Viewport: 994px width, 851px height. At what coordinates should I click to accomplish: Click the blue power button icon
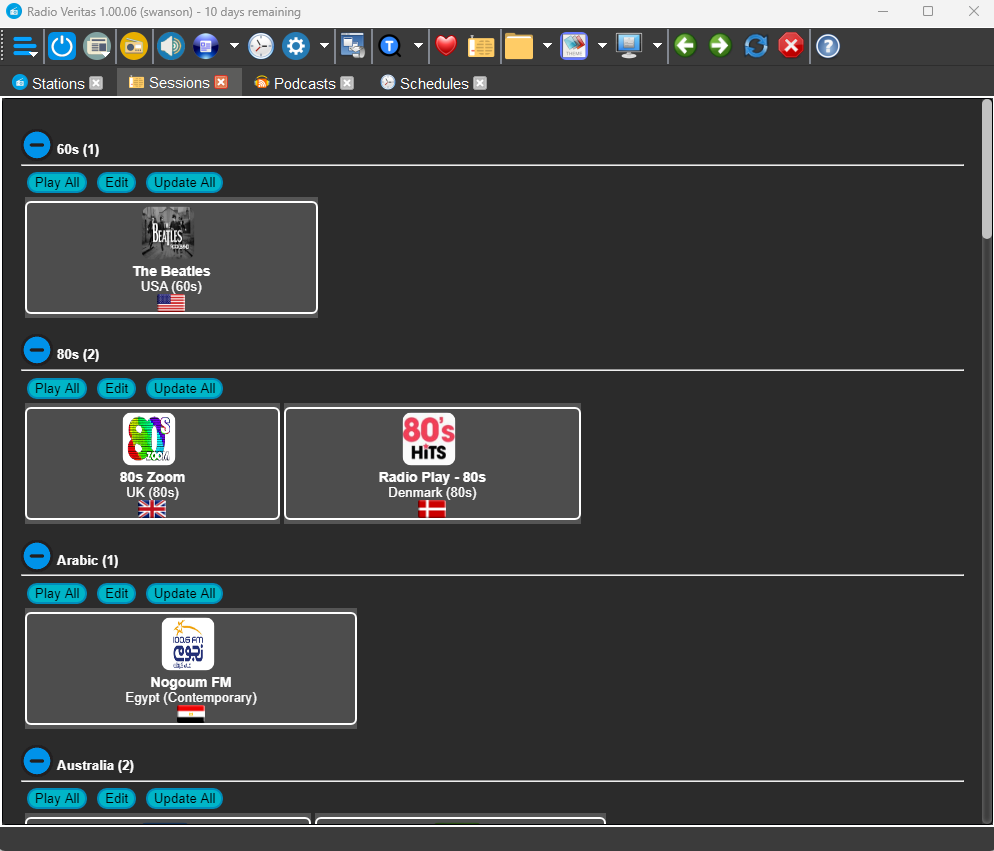point(62,46)
